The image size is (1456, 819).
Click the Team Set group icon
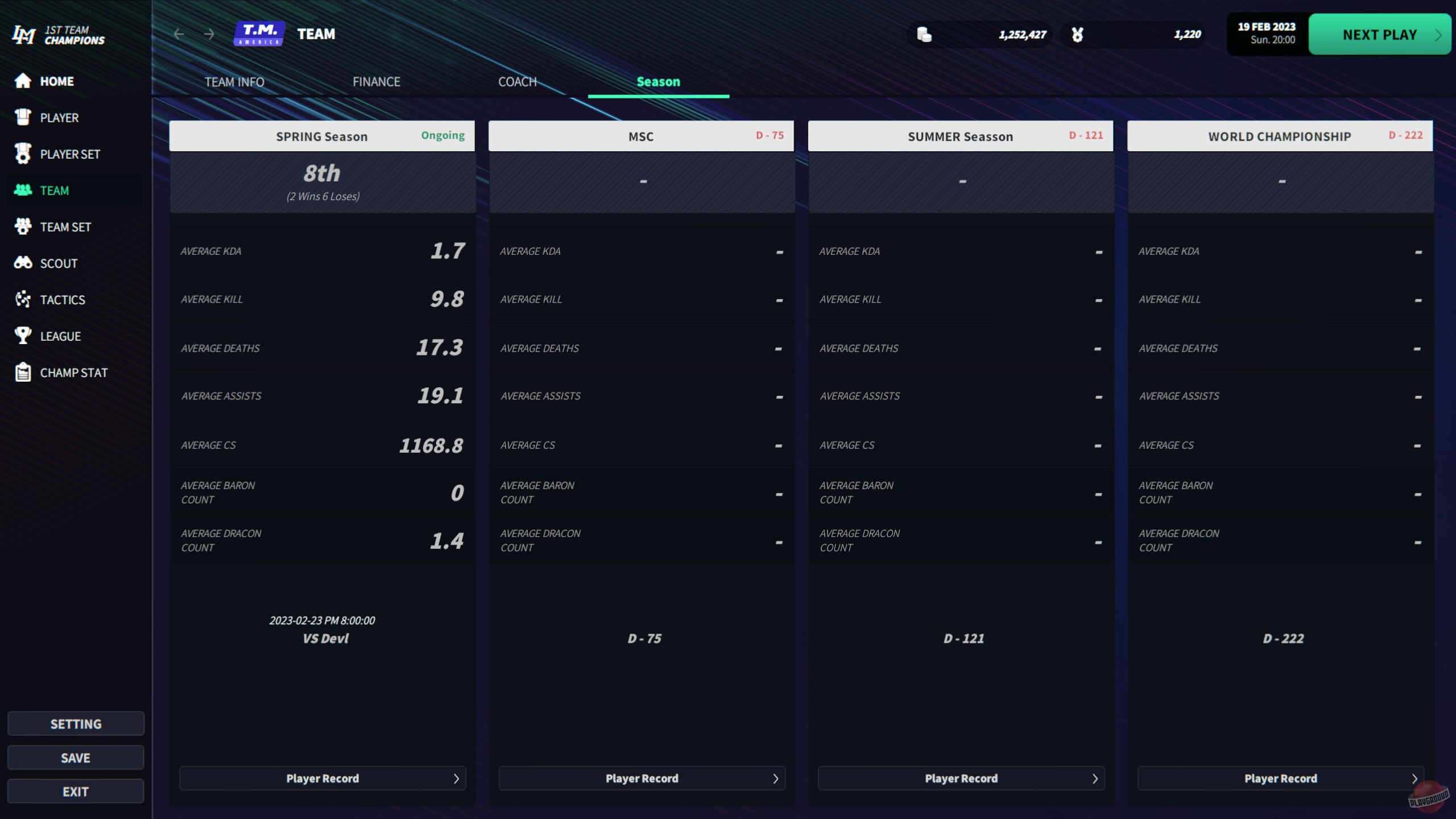click(23, 226)
